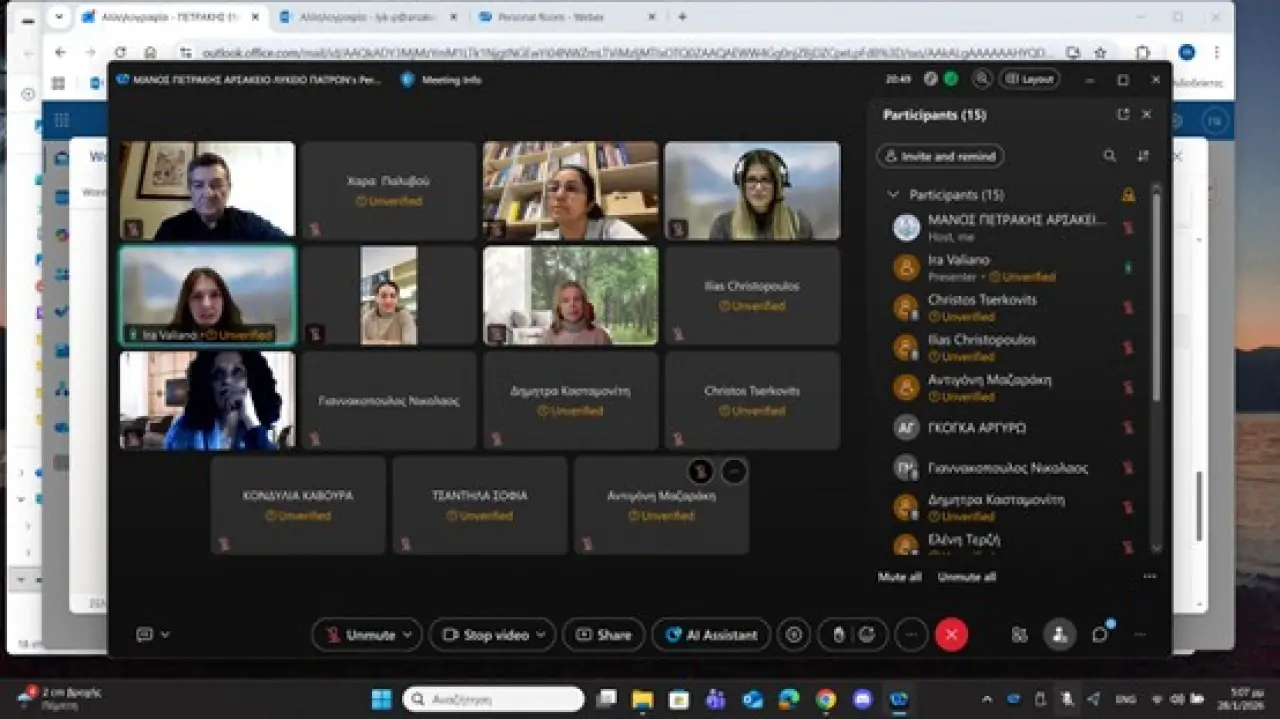Open the AI Assistant
The width and height of the screenshot is (1280, 719).
(711, 635)
